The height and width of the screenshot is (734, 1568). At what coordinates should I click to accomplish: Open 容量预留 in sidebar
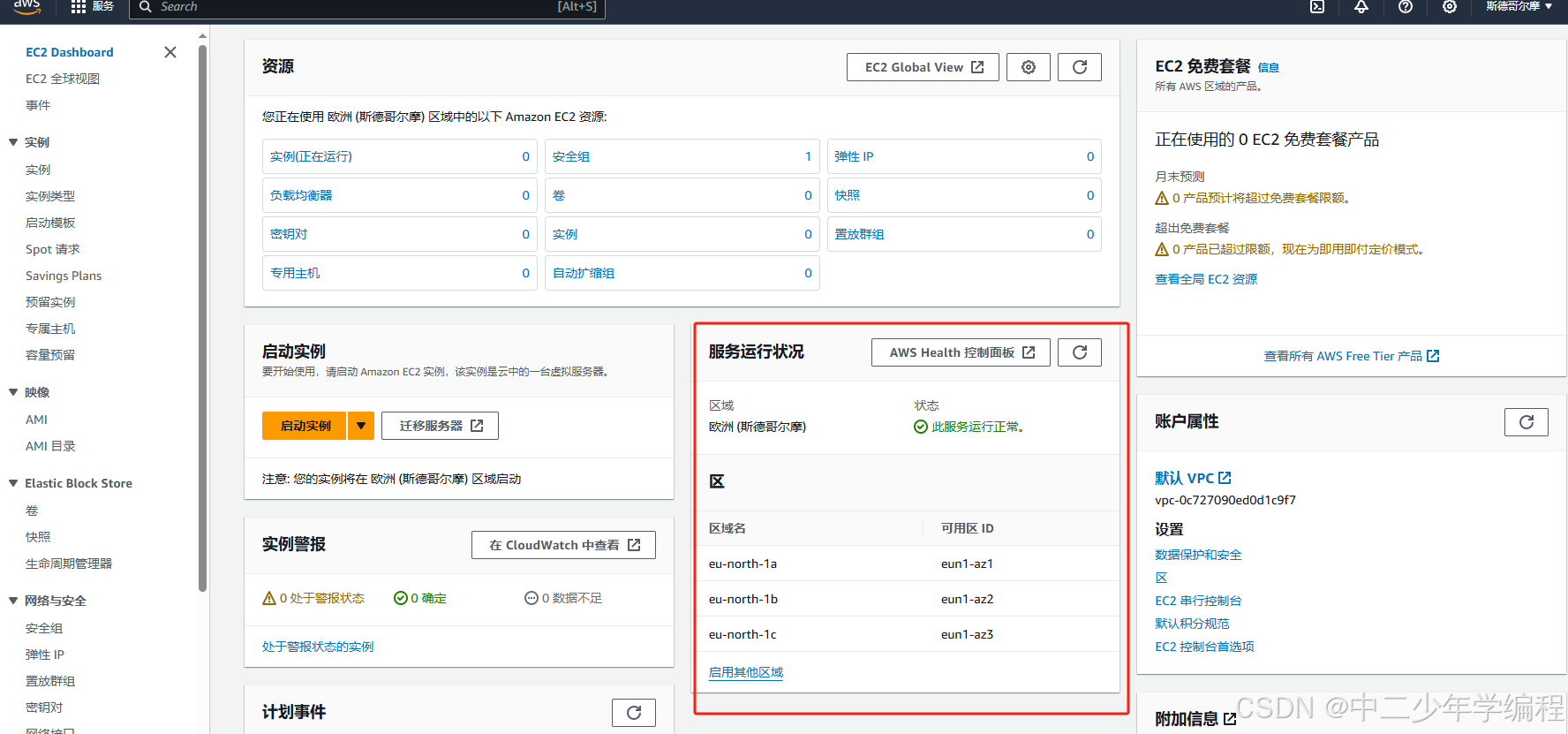point(50,355)
